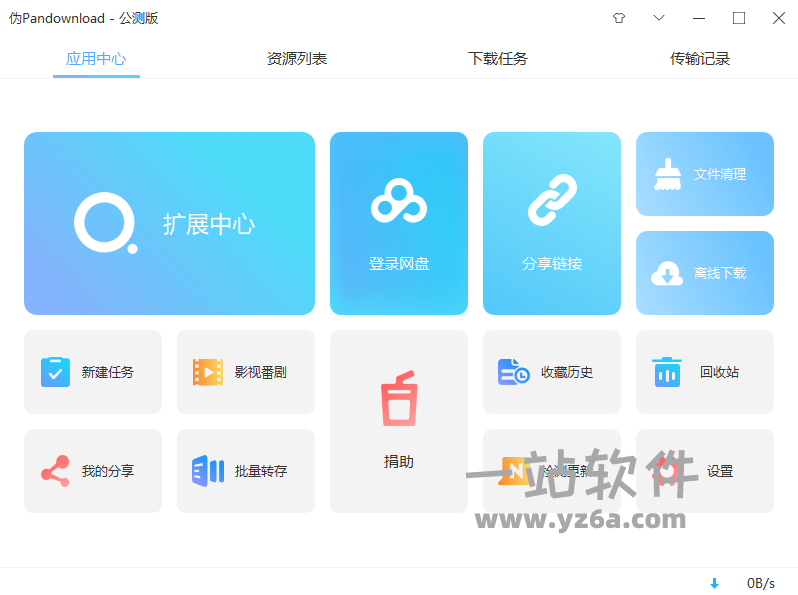The width and height of the screenshot is (798, 595).
Task: Click the chain link icon for 分享链接
Action: [552, 200]
